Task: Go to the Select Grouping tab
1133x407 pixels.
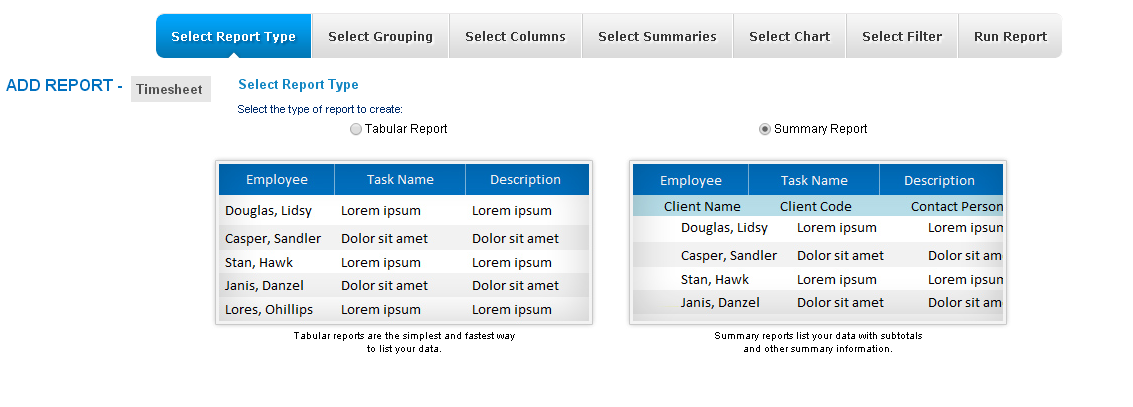Action: click(380, 36)
